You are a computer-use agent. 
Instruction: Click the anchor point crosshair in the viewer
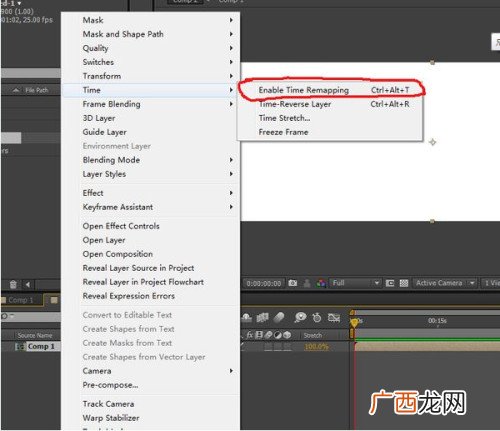[x=432, y=142]
